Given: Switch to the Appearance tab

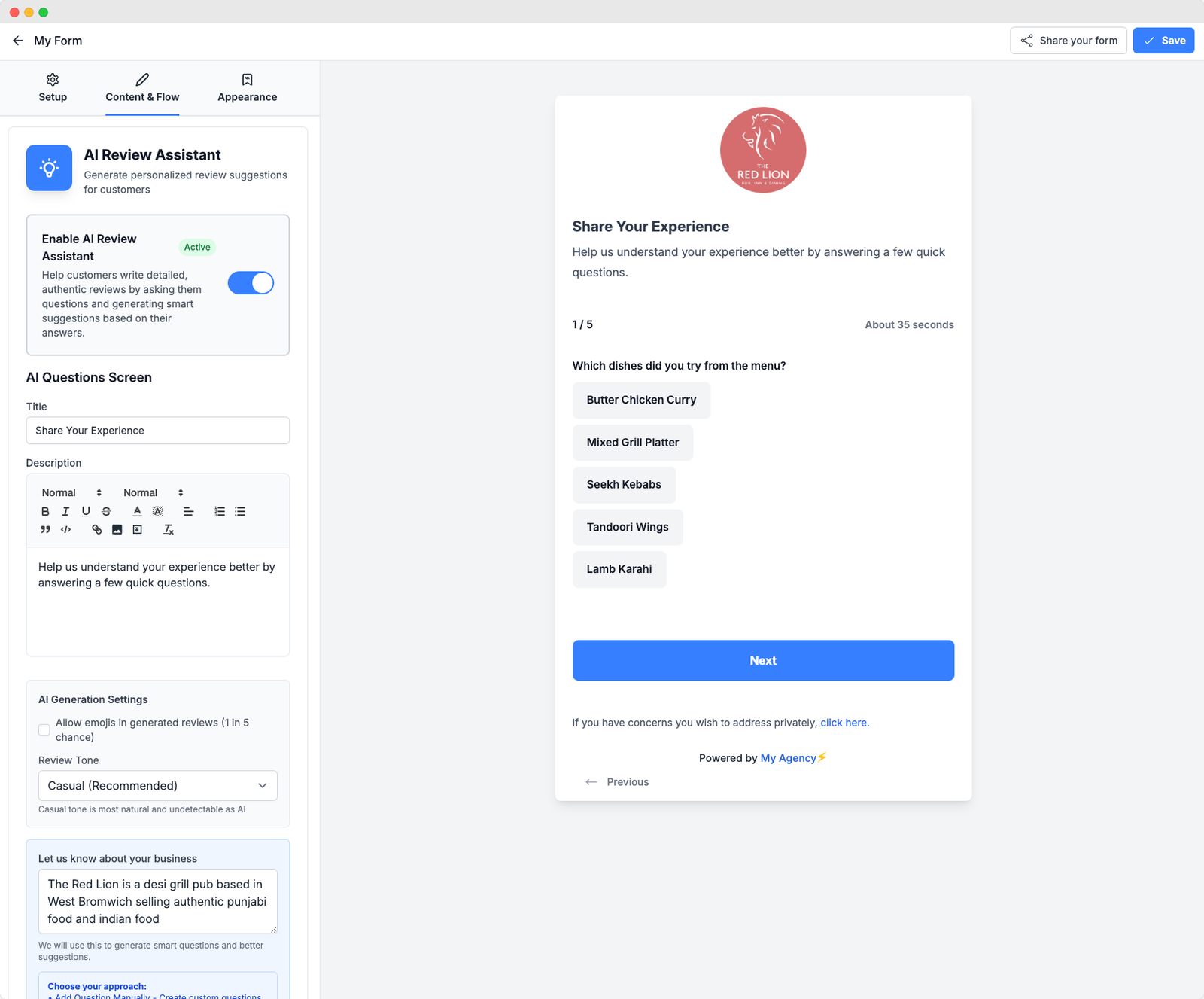Looking at the screenshot, I should [247, 87].
